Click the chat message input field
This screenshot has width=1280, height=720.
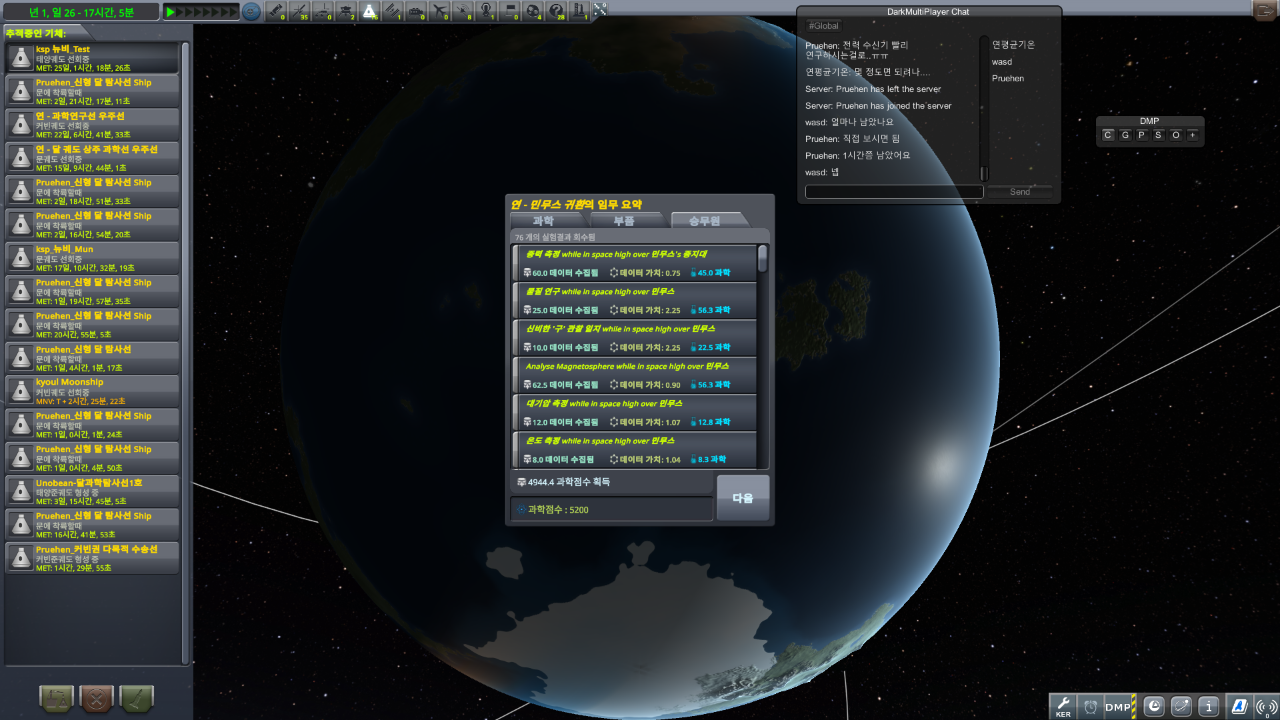[894, 192]
